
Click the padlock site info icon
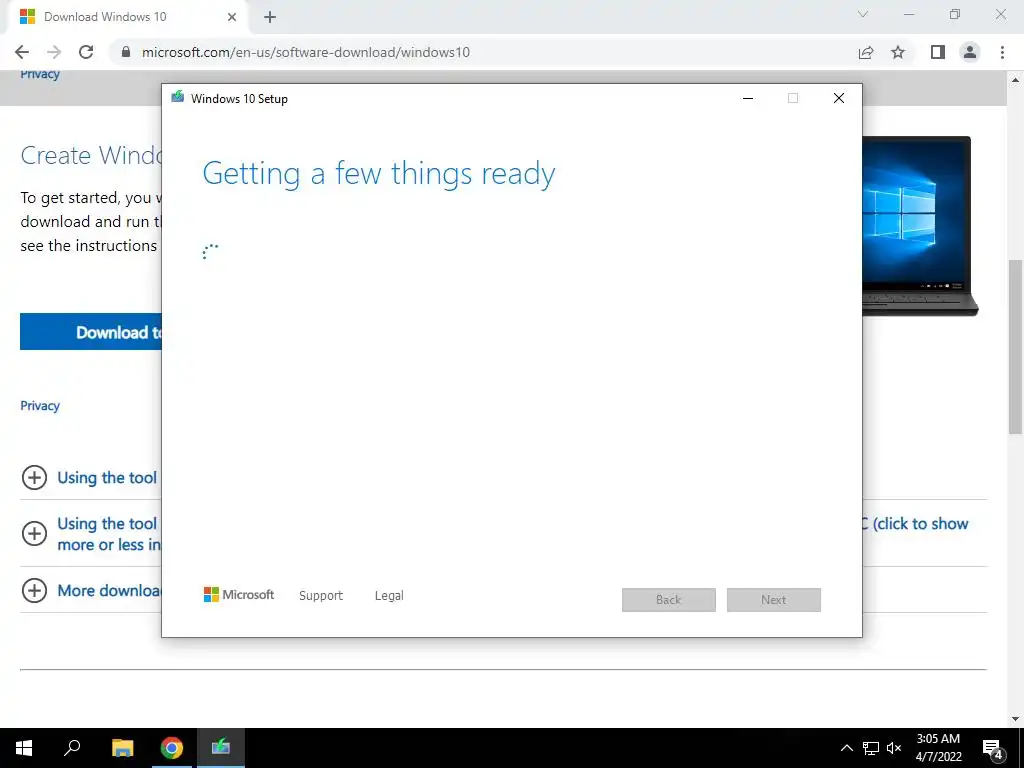126,52
